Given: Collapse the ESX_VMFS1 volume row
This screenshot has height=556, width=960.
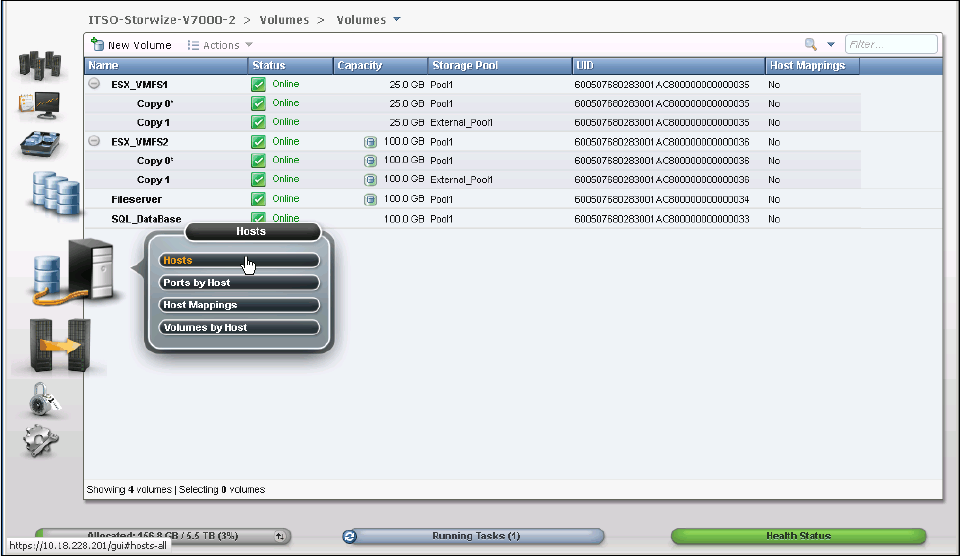Looking at the screenshot, I should [94, 85].
